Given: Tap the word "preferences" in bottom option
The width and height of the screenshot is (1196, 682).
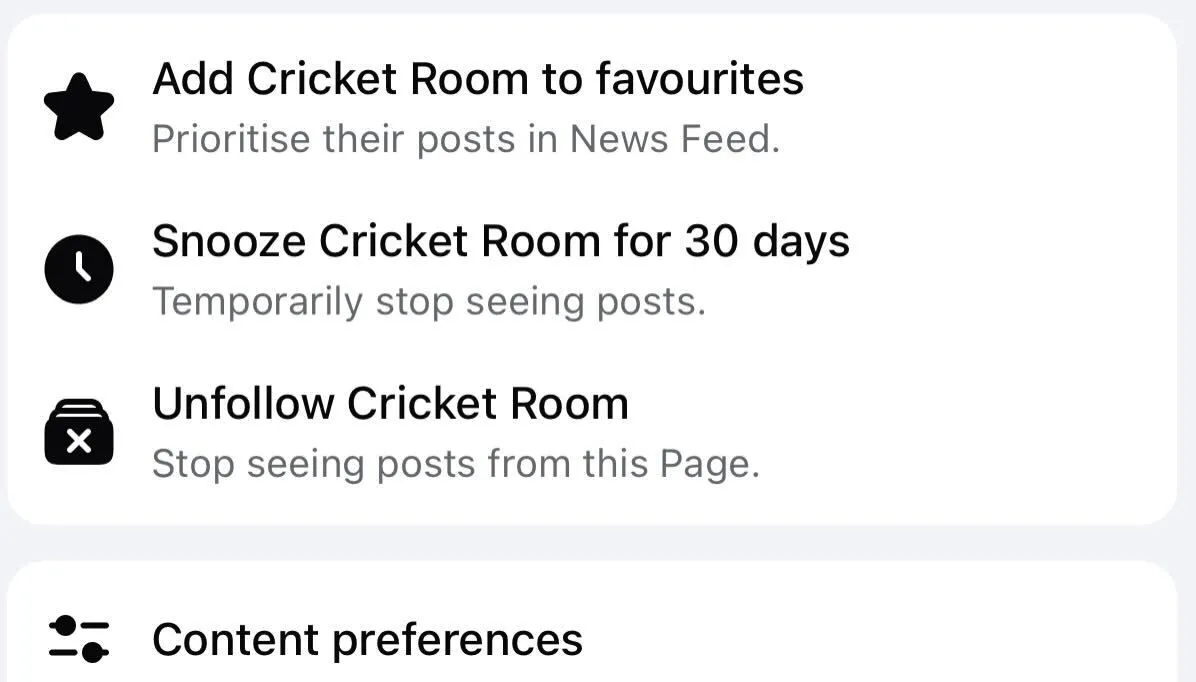Looking at the screenshot, I should [x=457, y=641].
